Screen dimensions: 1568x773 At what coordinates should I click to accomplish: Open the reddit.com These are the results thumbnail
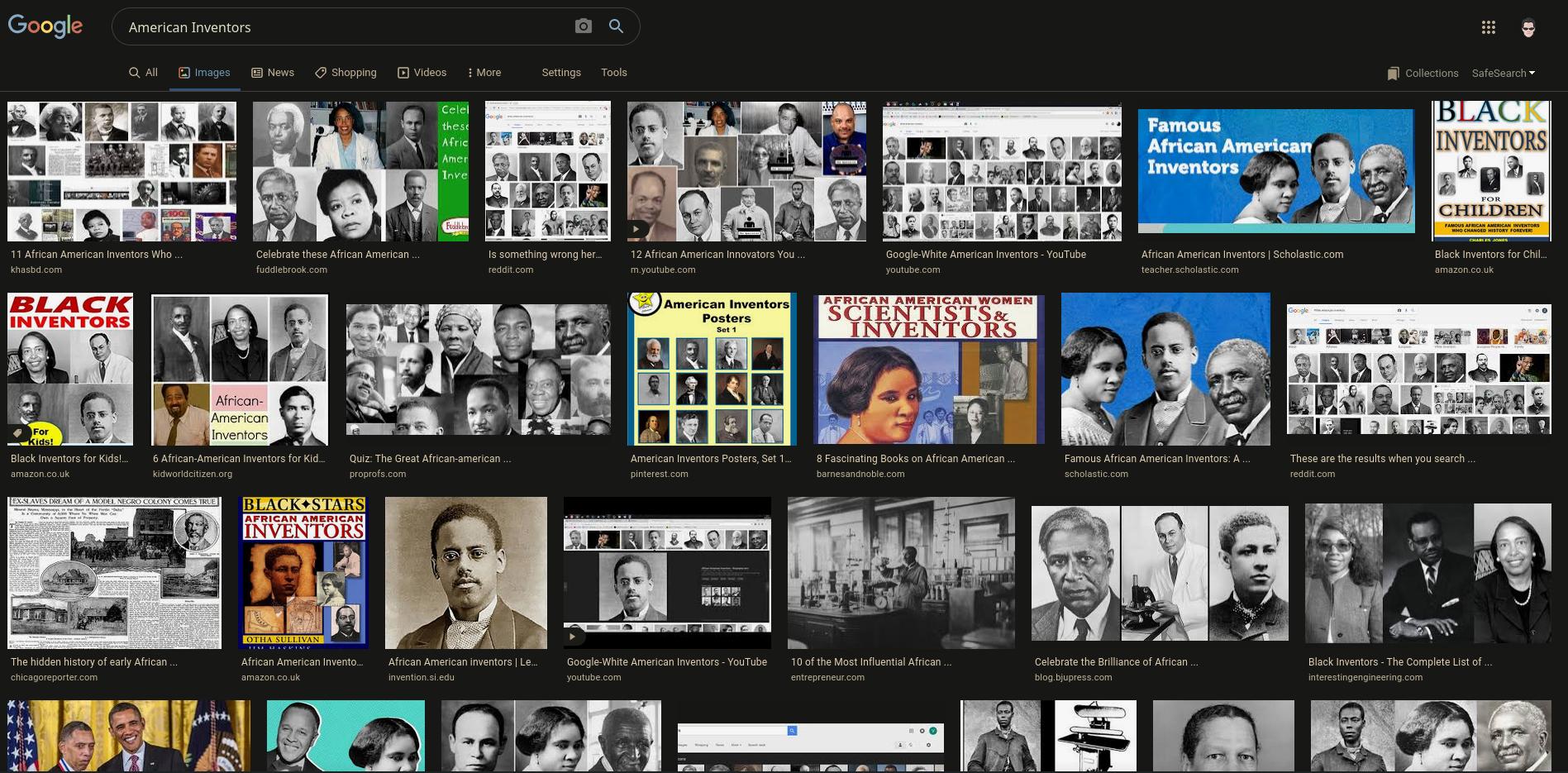click(x=1419, y=370)
